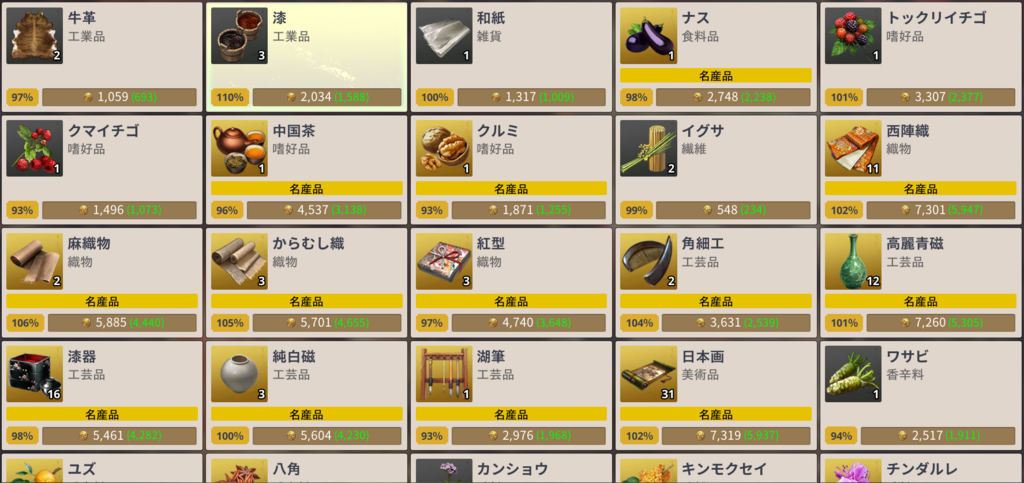This screenshot has height=483, width=1024.
Task: Select the 漆器 lacquerware box icon
Action: point(35,374)
